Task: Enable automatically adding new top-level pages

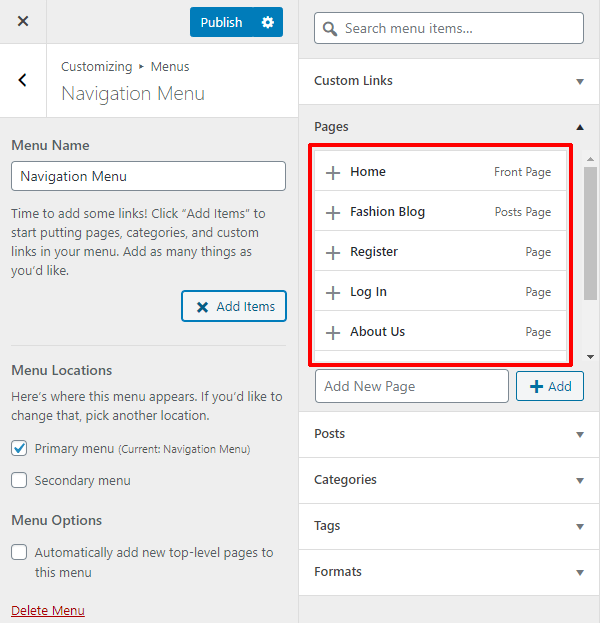Action: [x=19, y=553]
